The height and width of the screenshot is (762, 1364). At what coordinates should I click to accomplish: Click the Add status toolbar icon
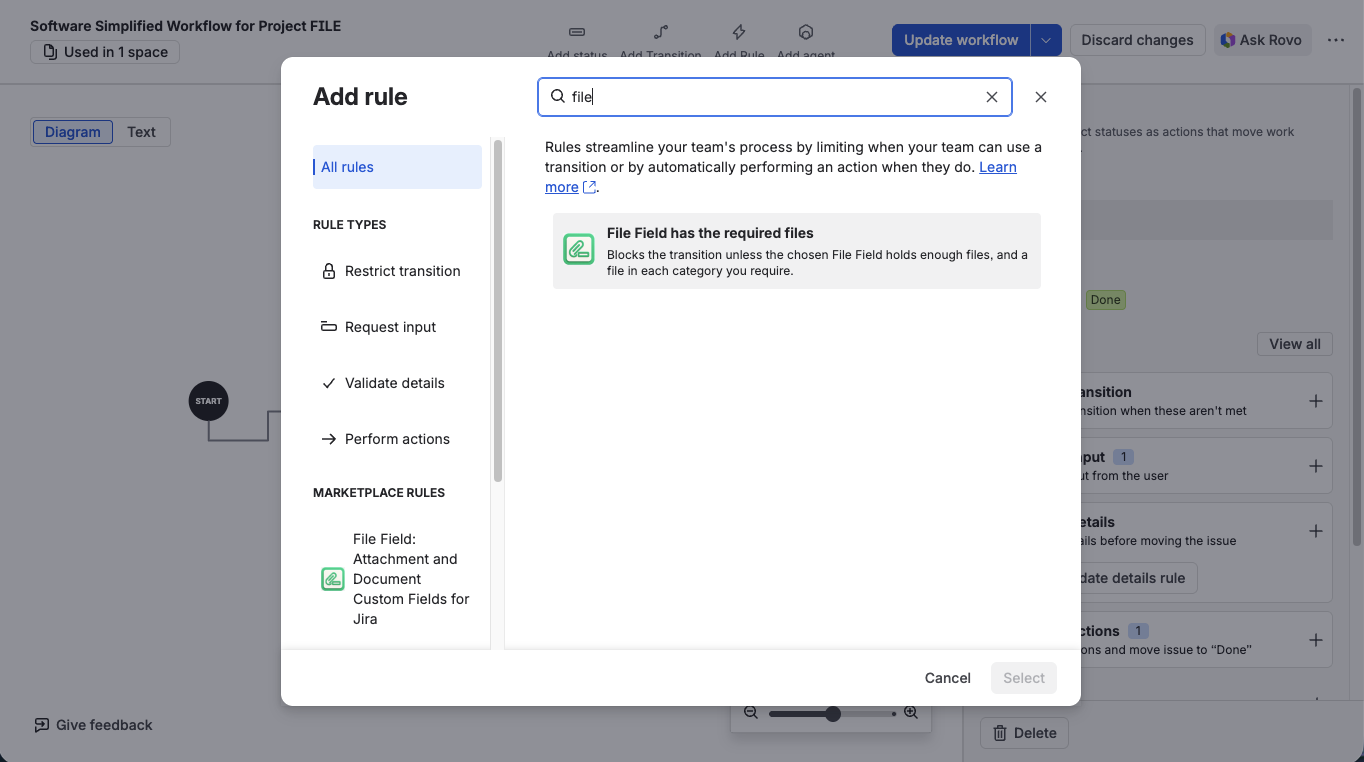[x=577, y=32]
